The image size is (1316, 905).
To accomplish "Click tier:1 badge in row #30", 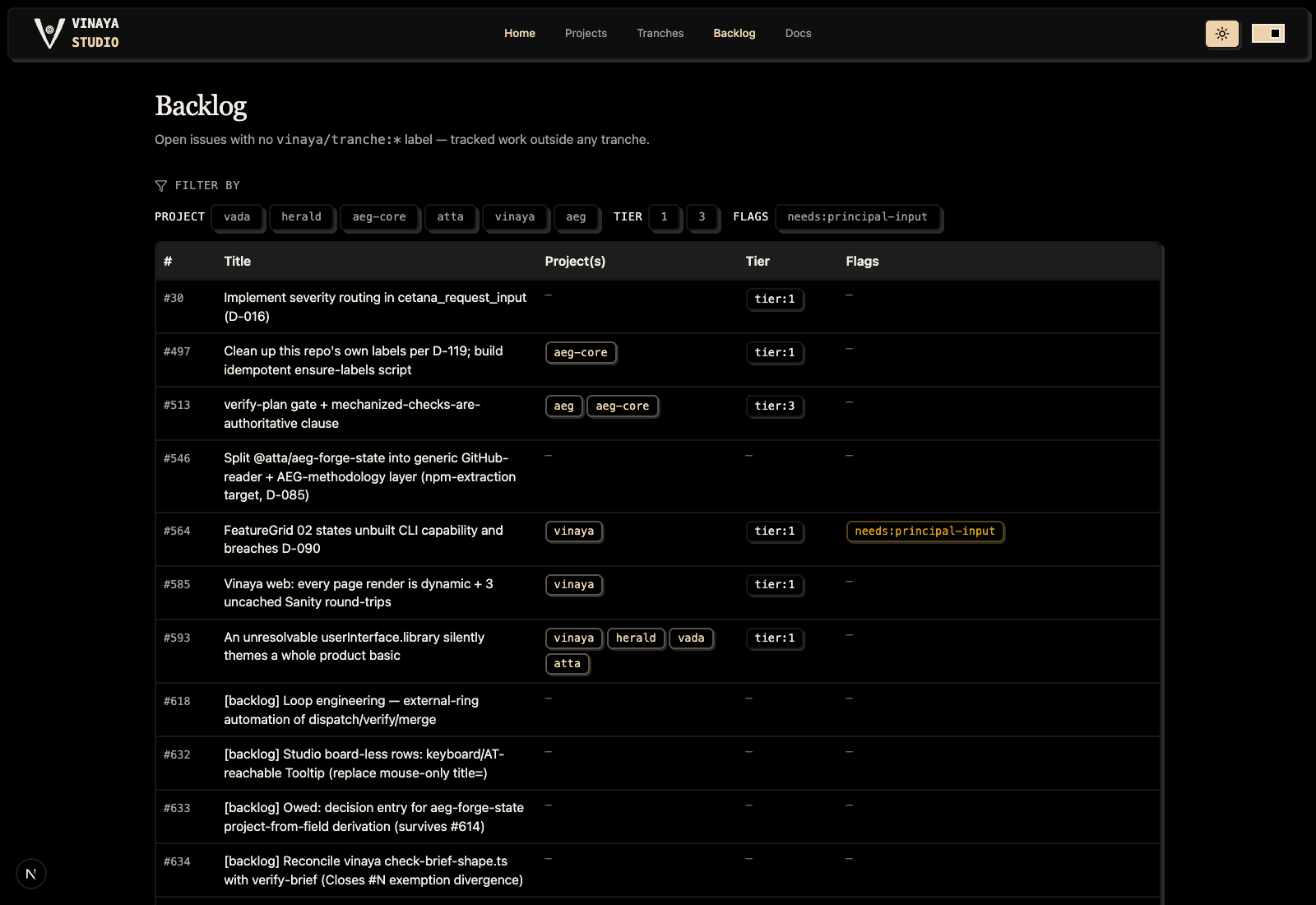I will pos(775,299).
